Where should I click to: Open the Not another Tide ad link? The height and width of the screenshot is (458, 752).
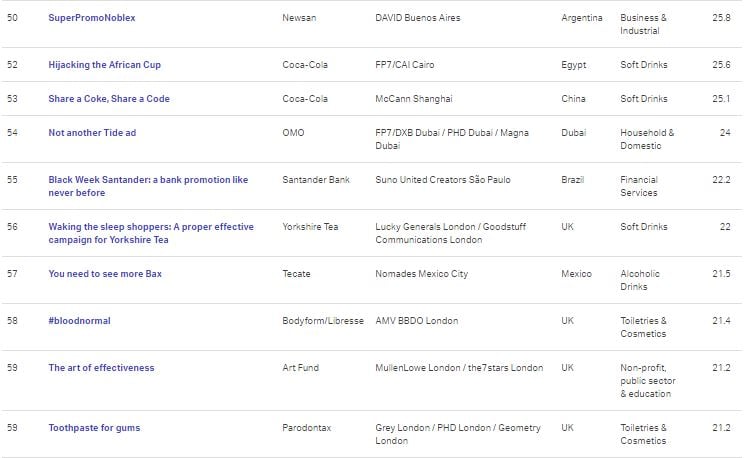coord(92,133)
